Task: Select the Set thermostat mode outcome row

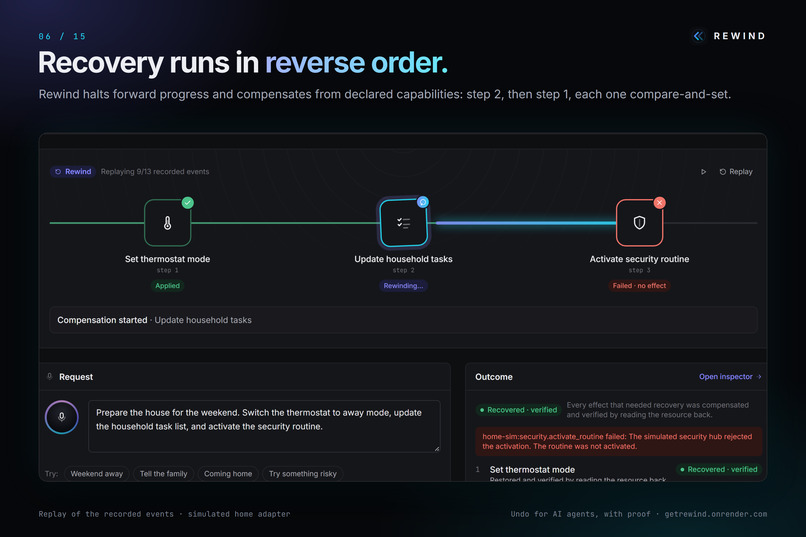Action: click(617, 473)
